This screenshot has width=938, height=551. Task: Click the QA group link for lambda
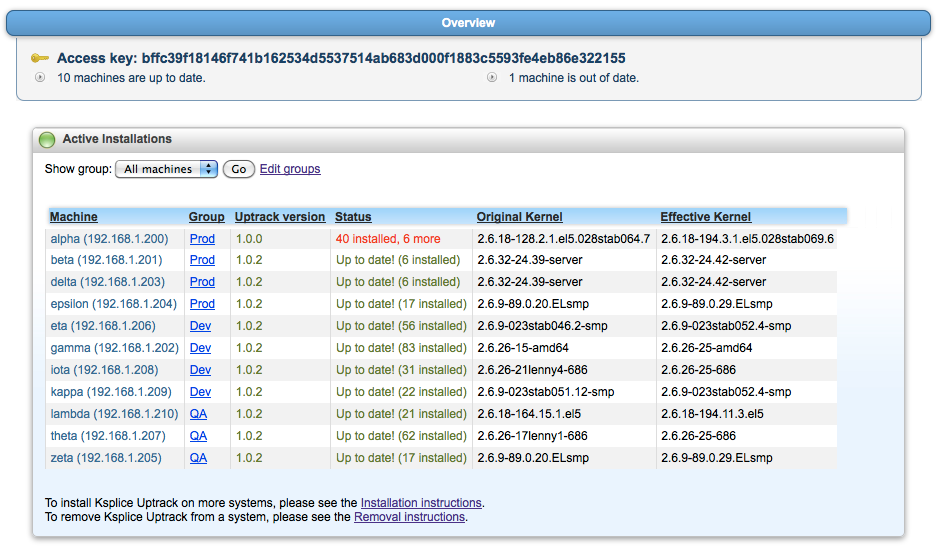point(199,414)
